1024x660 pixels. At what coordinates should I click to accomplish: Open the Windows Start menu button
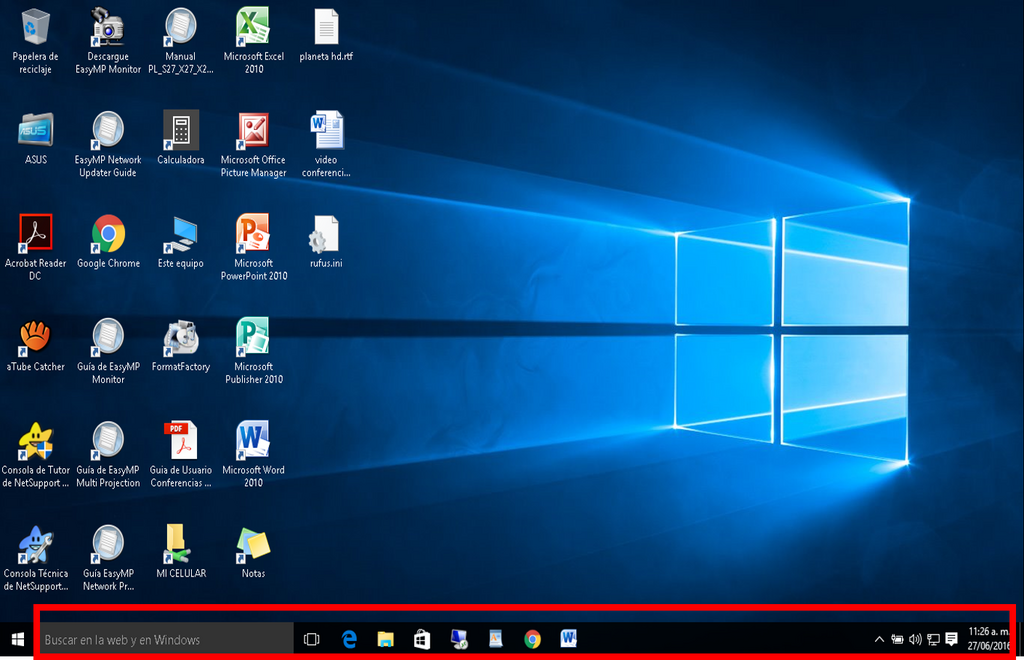(x=18, y=639)
